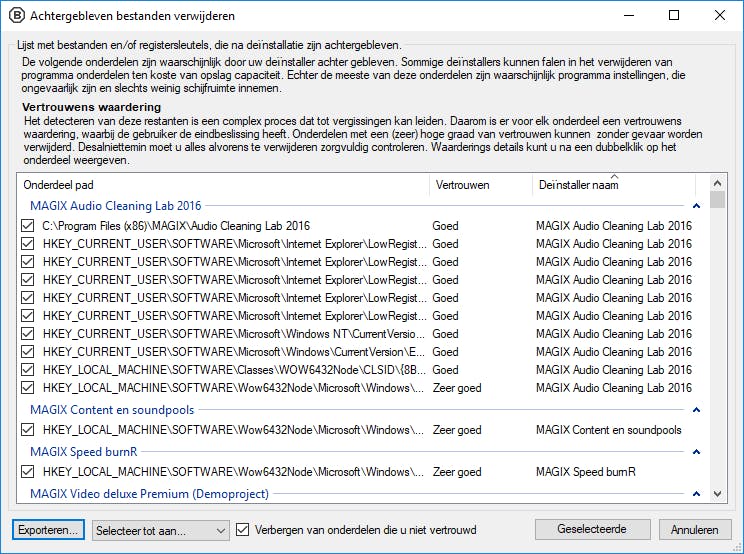744x554 pixels.
Task: Collapse MAGIX Video deluxe Premium (Demoproject) group
Action: tap(696, 494)
